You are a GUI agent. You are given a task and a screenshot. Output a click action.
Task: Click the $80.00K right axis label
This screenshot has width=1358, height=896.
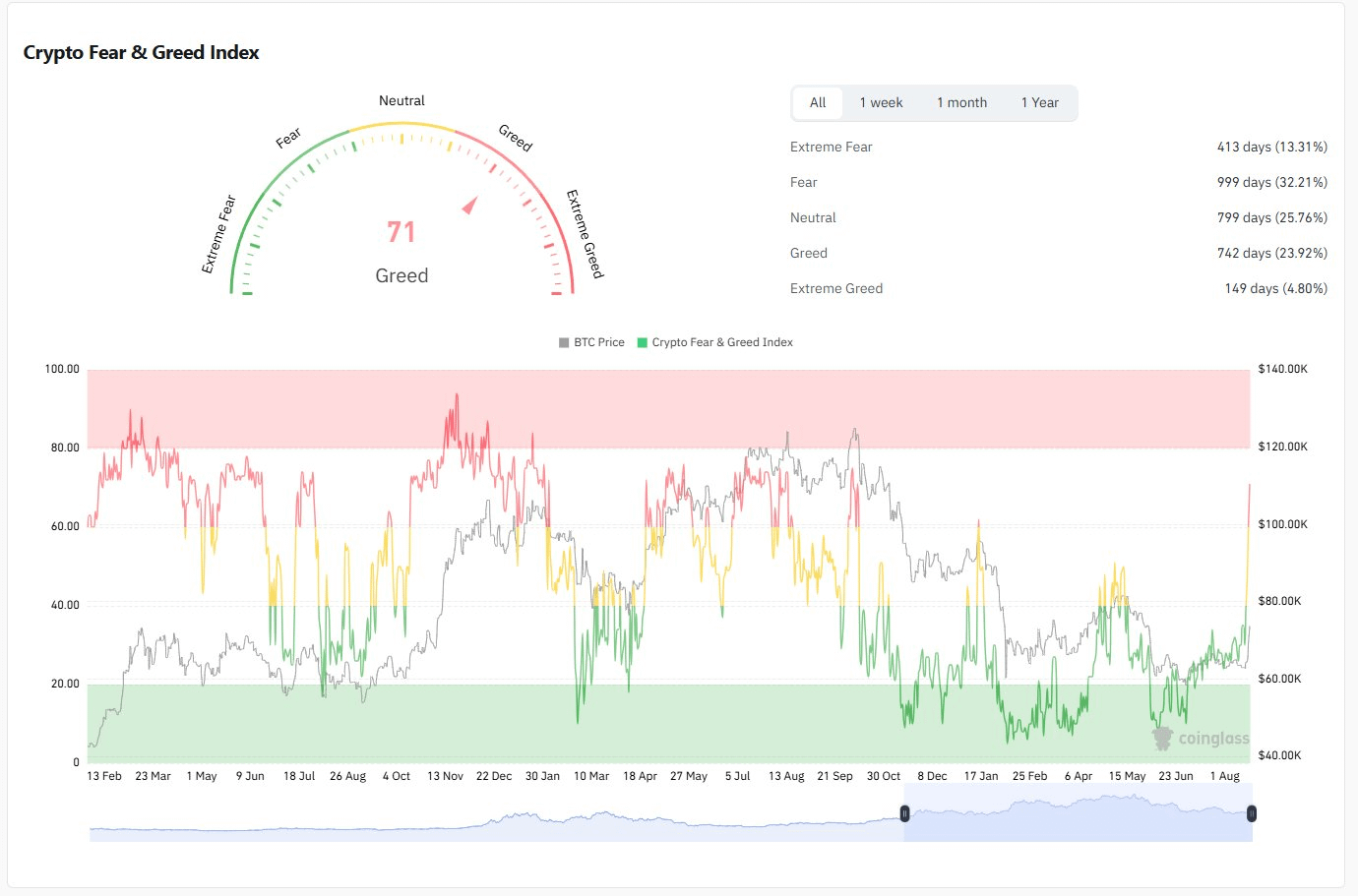coord(1279,601)
